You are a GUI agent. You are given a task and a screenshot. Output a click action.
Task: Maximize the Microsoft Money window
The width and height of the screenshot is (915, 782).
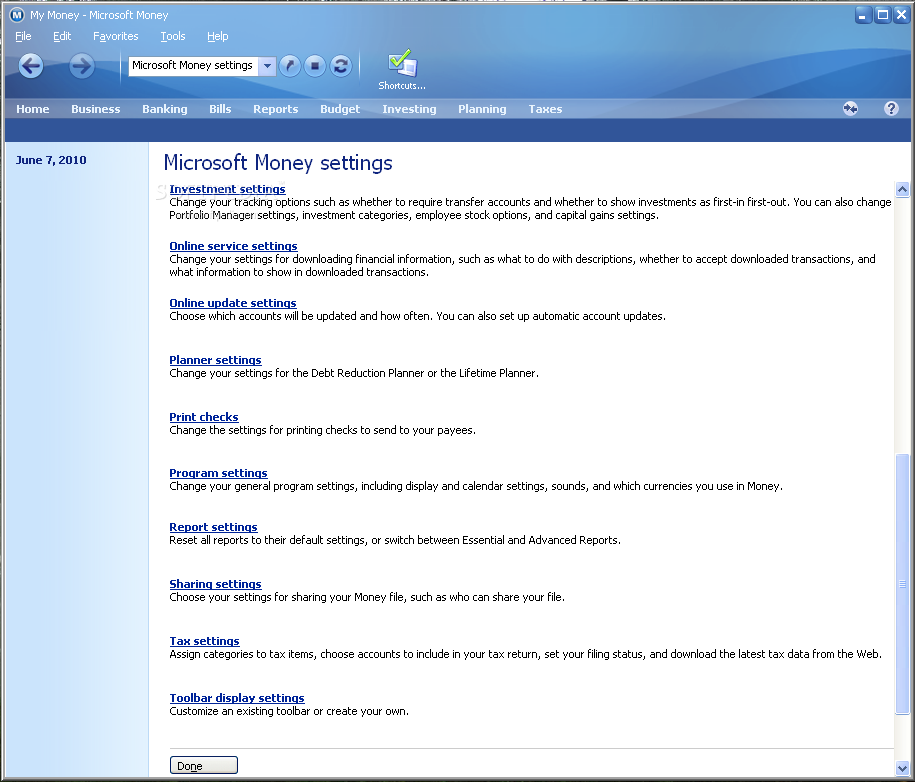883,15
